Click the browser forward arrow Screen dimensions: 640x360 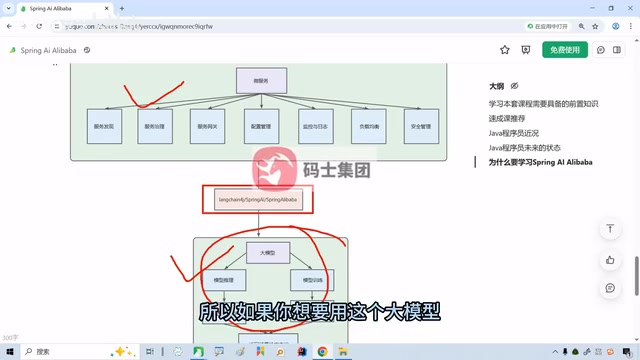(x=24, y=26)
